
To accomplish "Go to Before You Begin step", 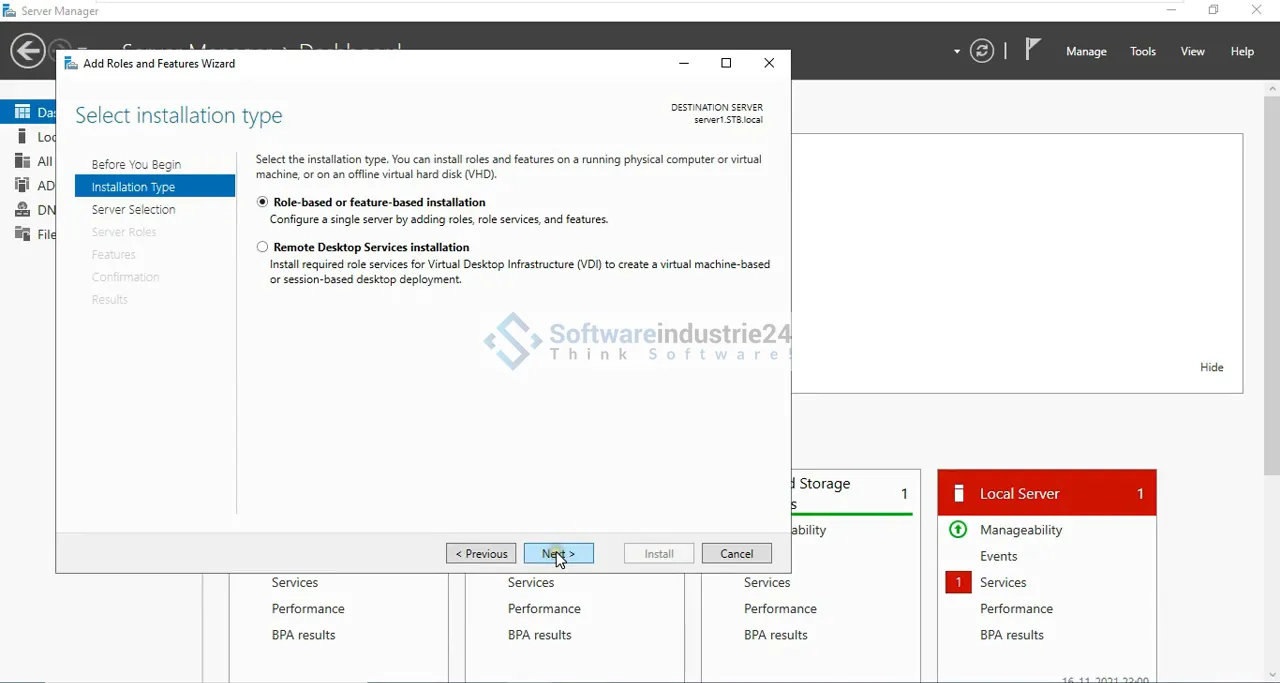I will (136, 164).
